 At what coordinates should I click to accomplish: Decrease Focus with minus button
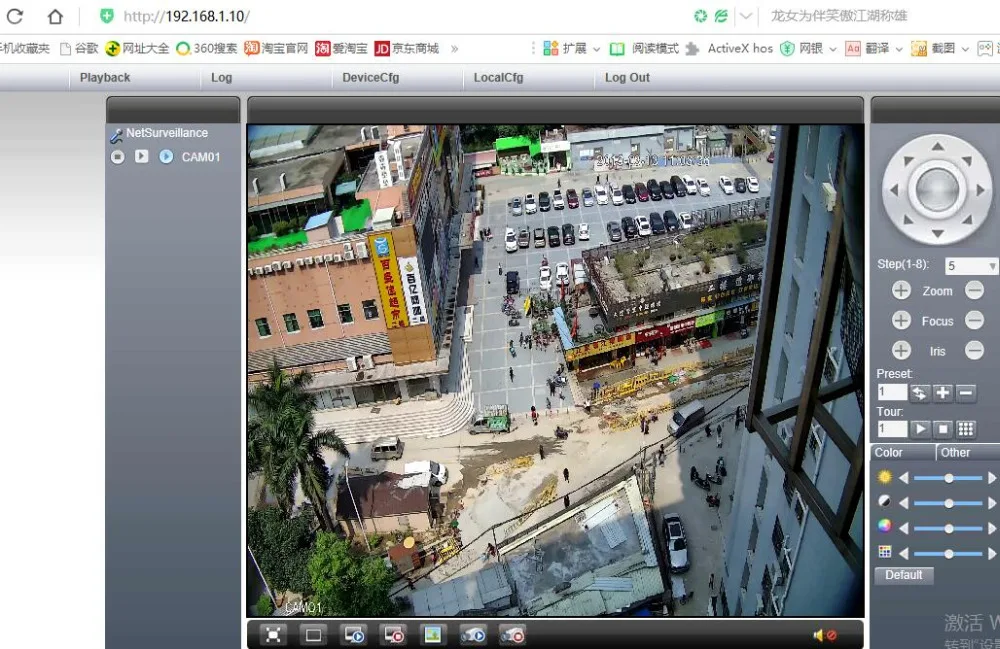(974, 320)
